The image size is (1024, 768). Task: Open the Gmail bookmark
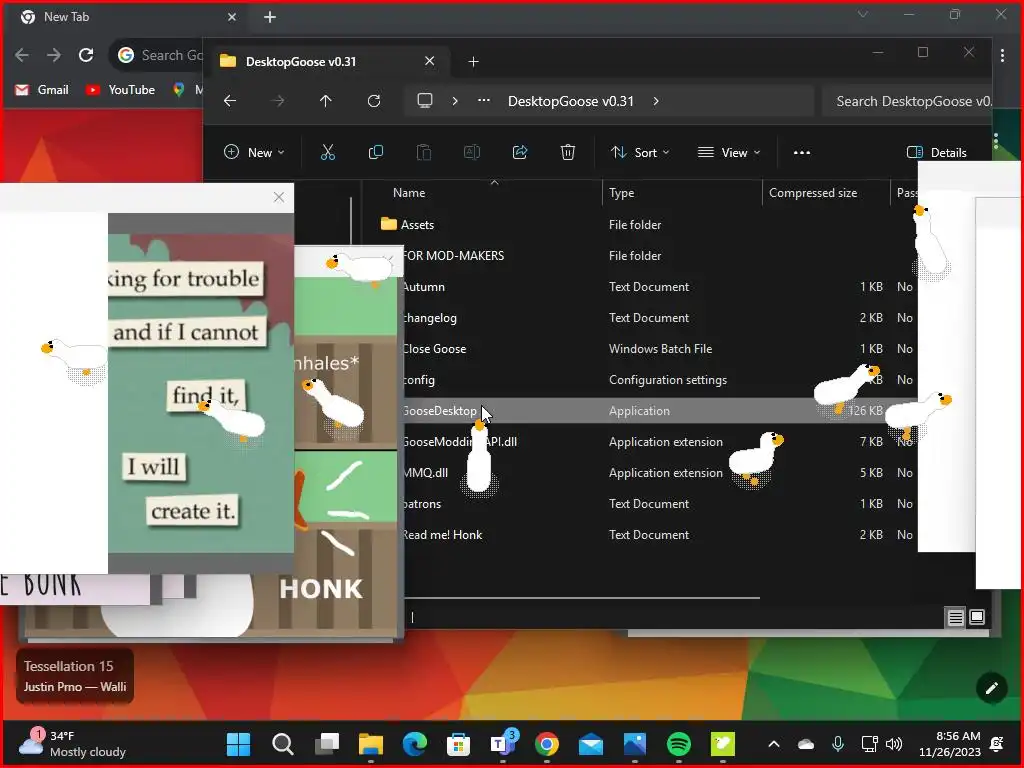42,90
